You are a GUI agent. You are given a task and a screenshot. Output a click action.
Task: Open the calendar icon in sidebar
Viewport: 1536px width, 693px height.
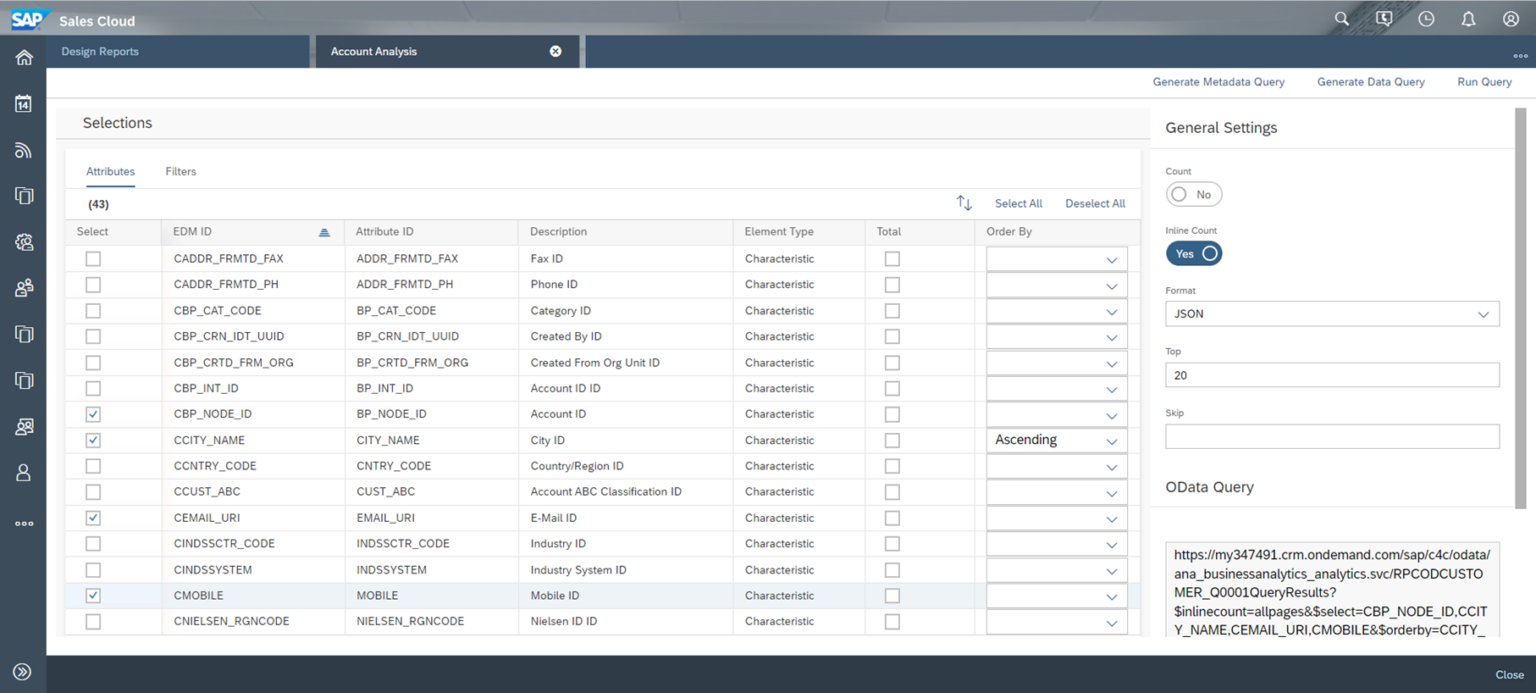click(x=24, y=104)
